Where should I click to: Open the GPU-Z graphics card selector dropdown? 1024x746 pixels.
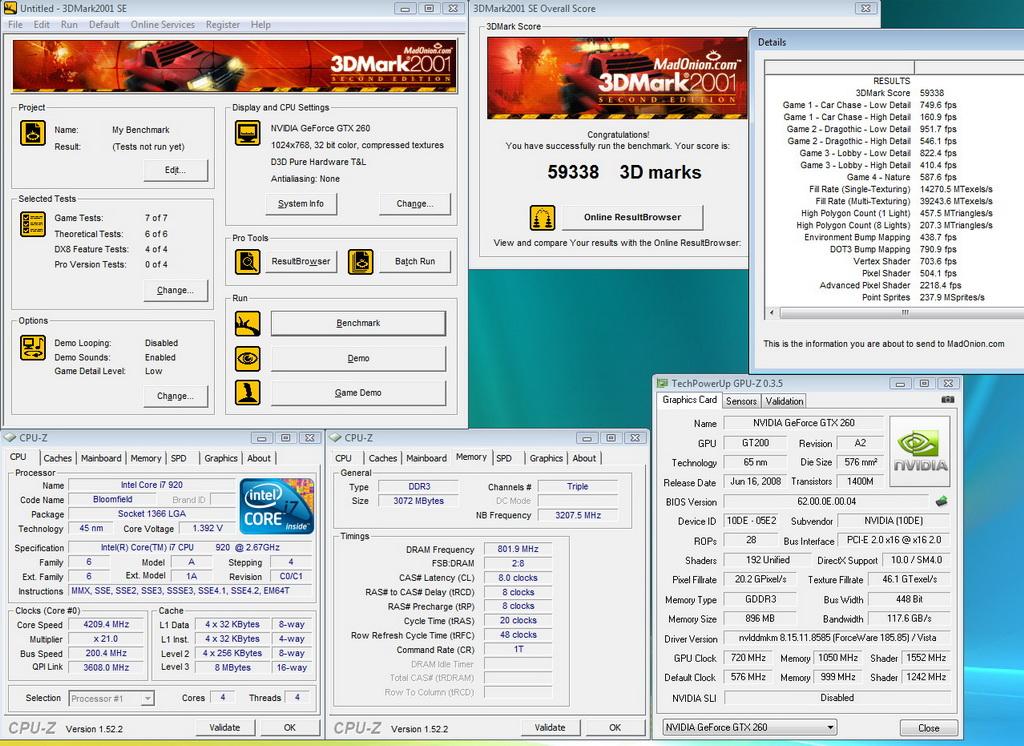749,727
